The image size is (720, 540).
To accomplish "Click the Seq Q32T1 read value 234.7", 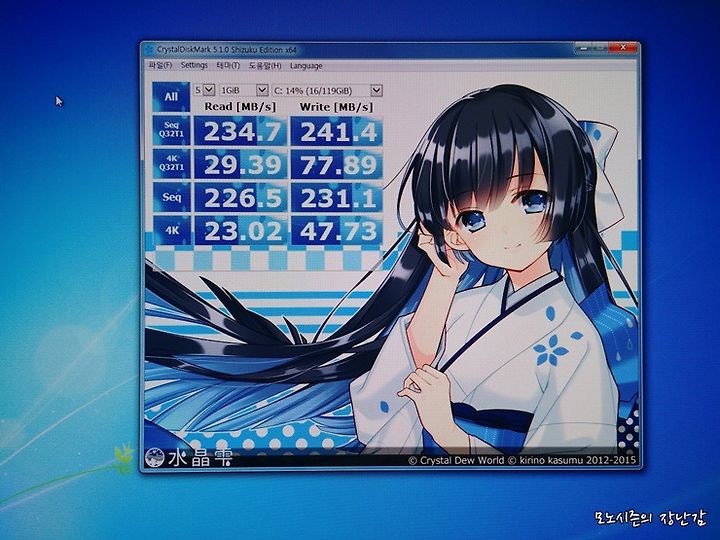I will coord(241,131).
